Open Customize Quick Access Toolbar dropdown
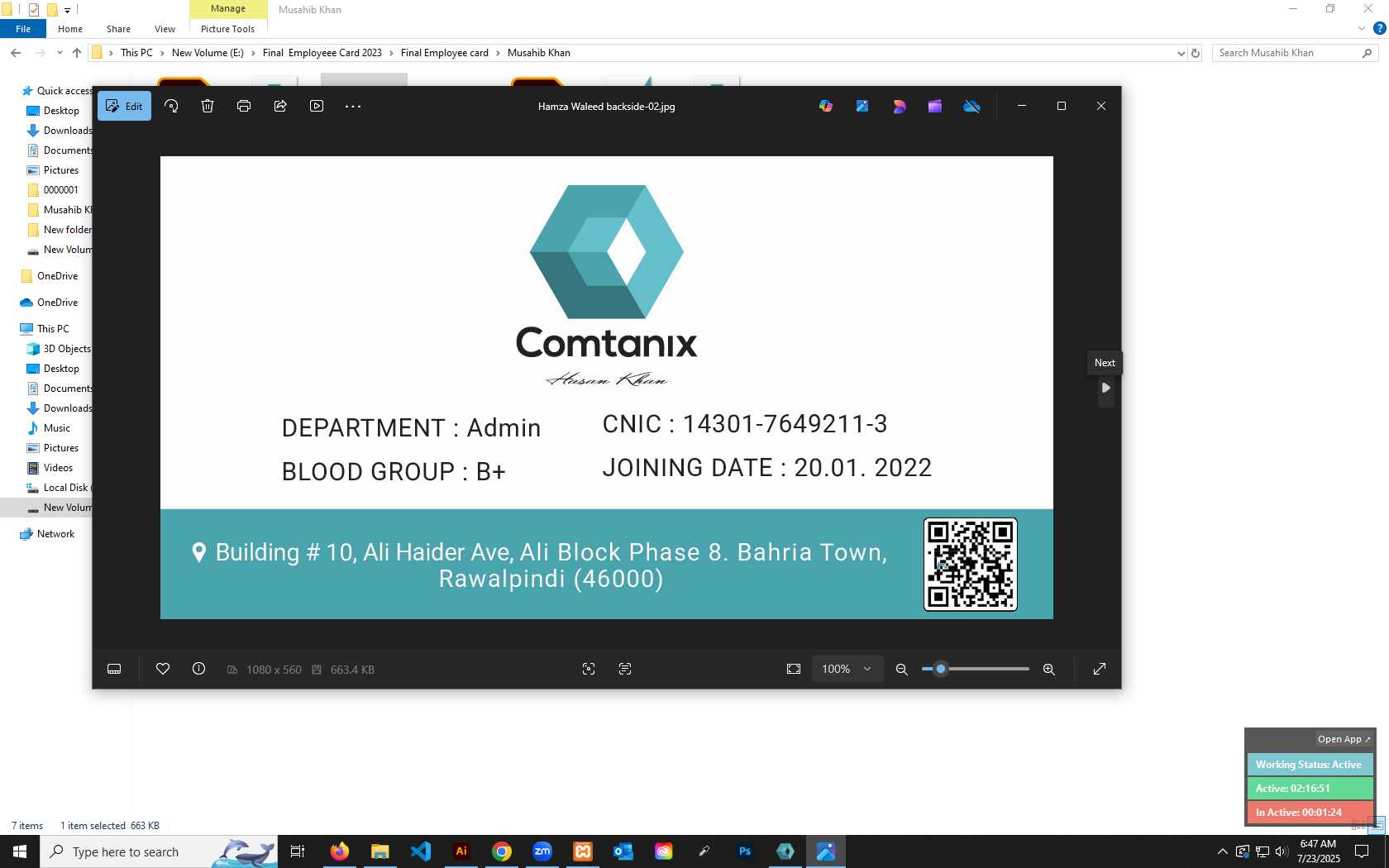 (68, 10)
